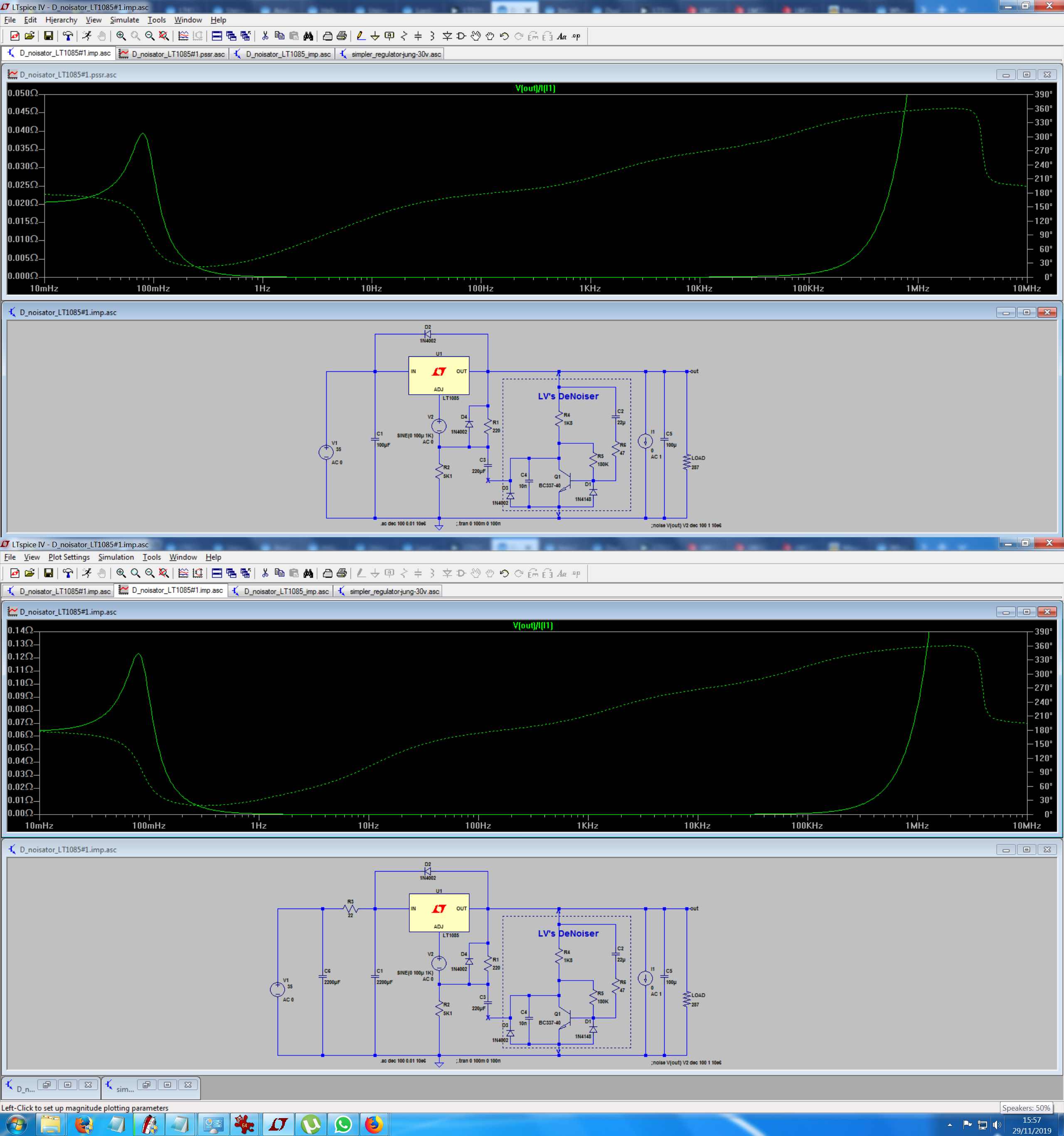The height and width of the screenshot is (1136, 1064).
Task: Open uTorrent from the taskbar
Action: coord(311,1124)
